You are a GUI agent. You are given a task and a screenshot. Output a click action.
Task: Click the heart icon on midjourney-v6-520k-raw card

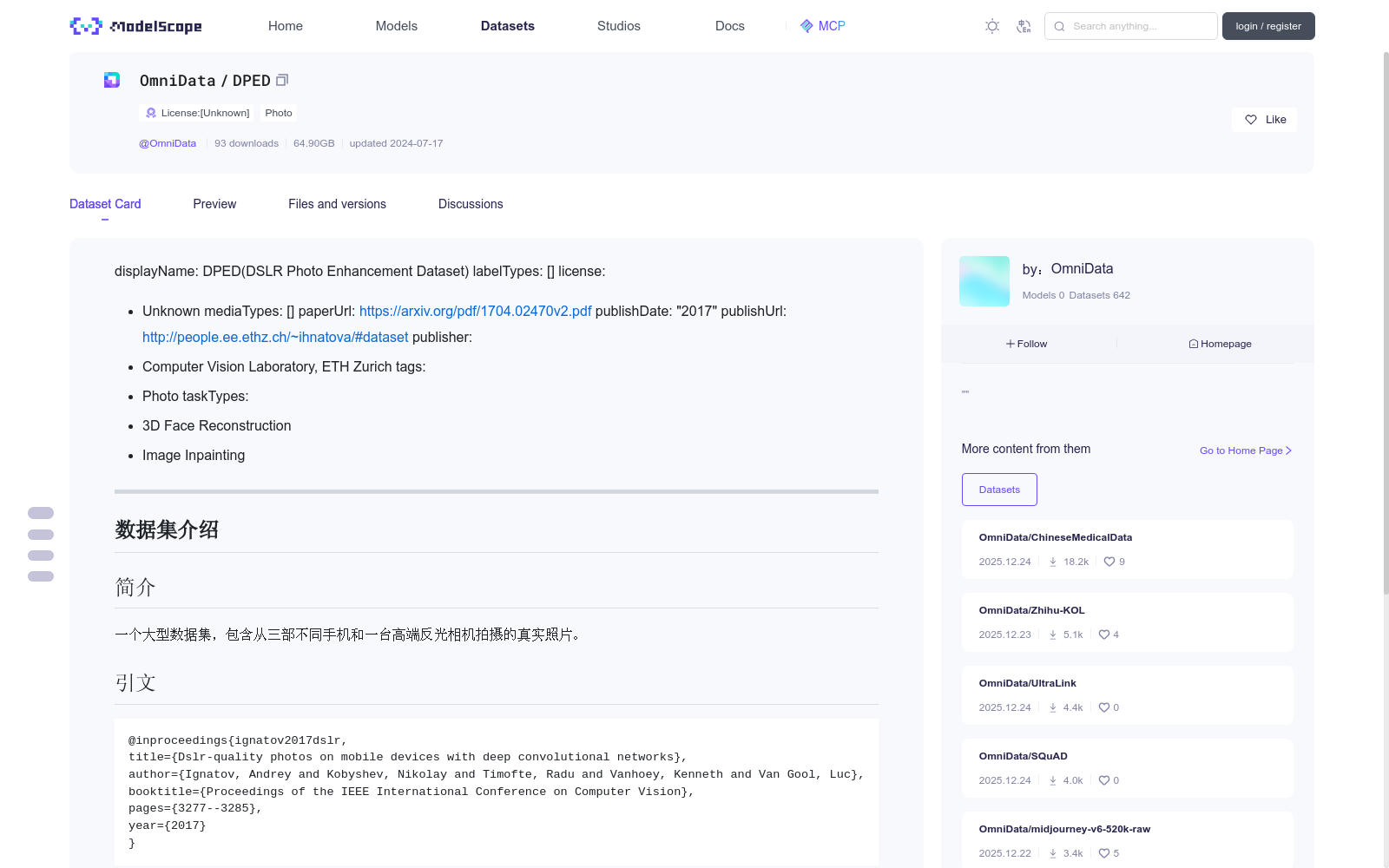[1104, 853]
